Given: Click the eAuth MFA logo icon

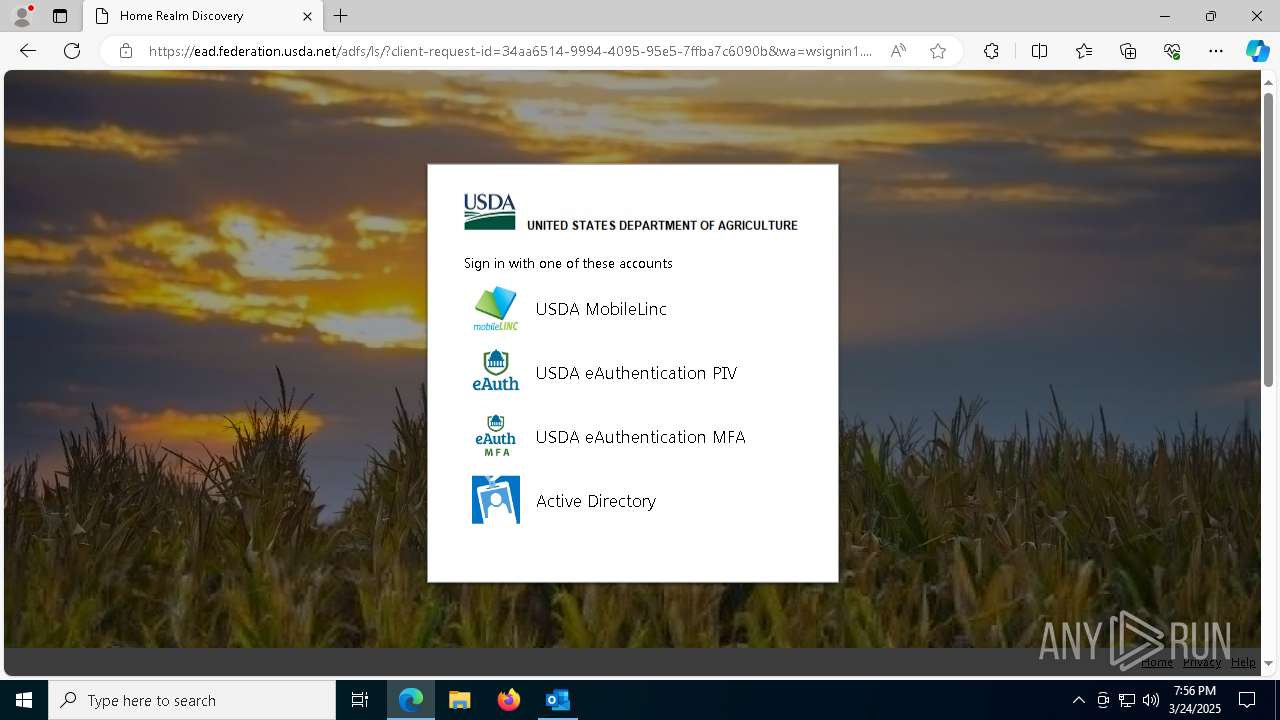Looking at the screenshot, I should click(495, 436).
